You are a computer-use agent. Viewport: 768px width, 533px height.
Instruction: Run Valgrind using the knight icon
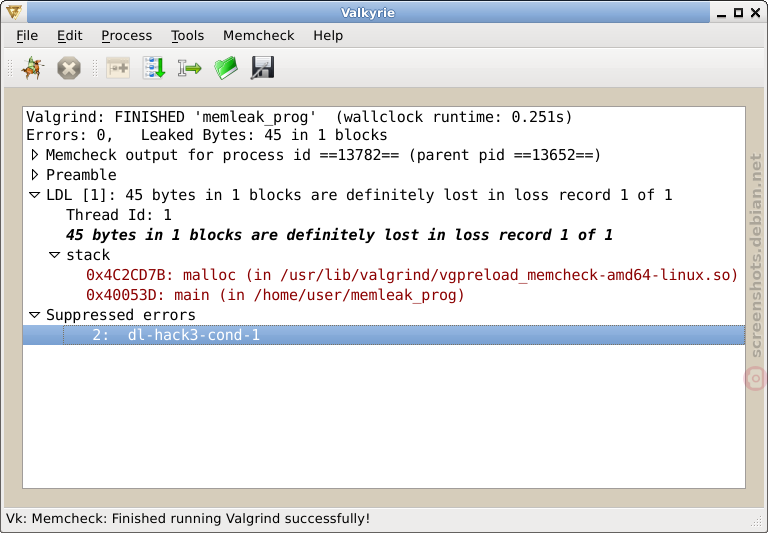click(x=33, y=68)
